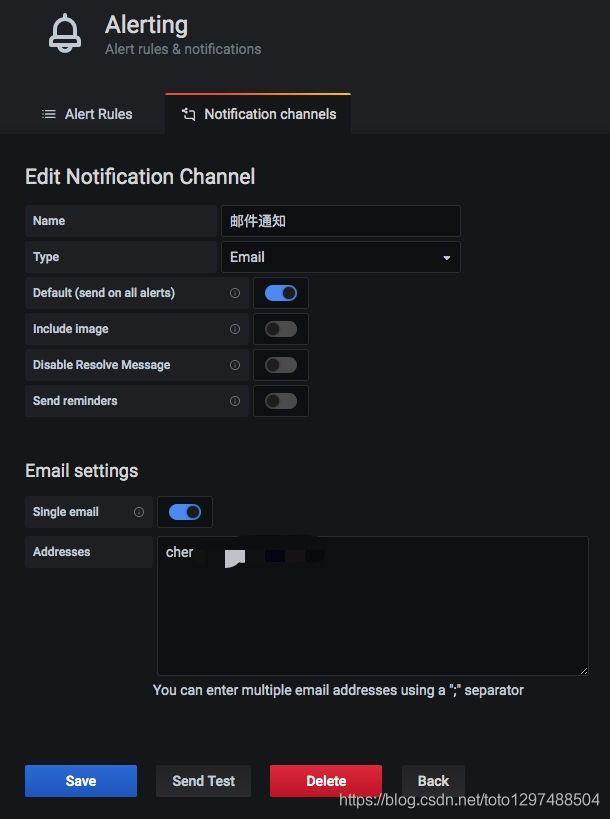Turn off the Single email switch
610x819 pixels.
coord(185,512)
